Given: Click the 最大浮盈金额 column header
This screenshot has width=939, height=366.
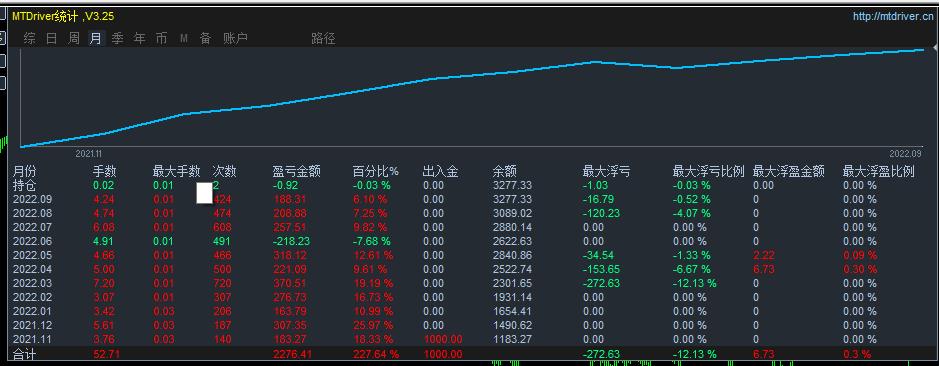Looking at the screenshot, I should (x=789, y=172).
